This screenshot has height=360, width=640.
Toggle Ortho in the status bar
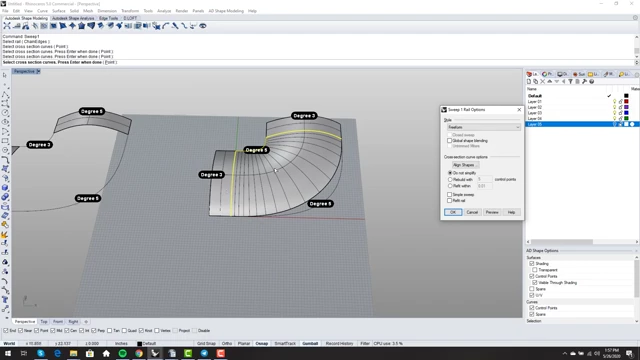pyautogui.click(x=227, y=344)
